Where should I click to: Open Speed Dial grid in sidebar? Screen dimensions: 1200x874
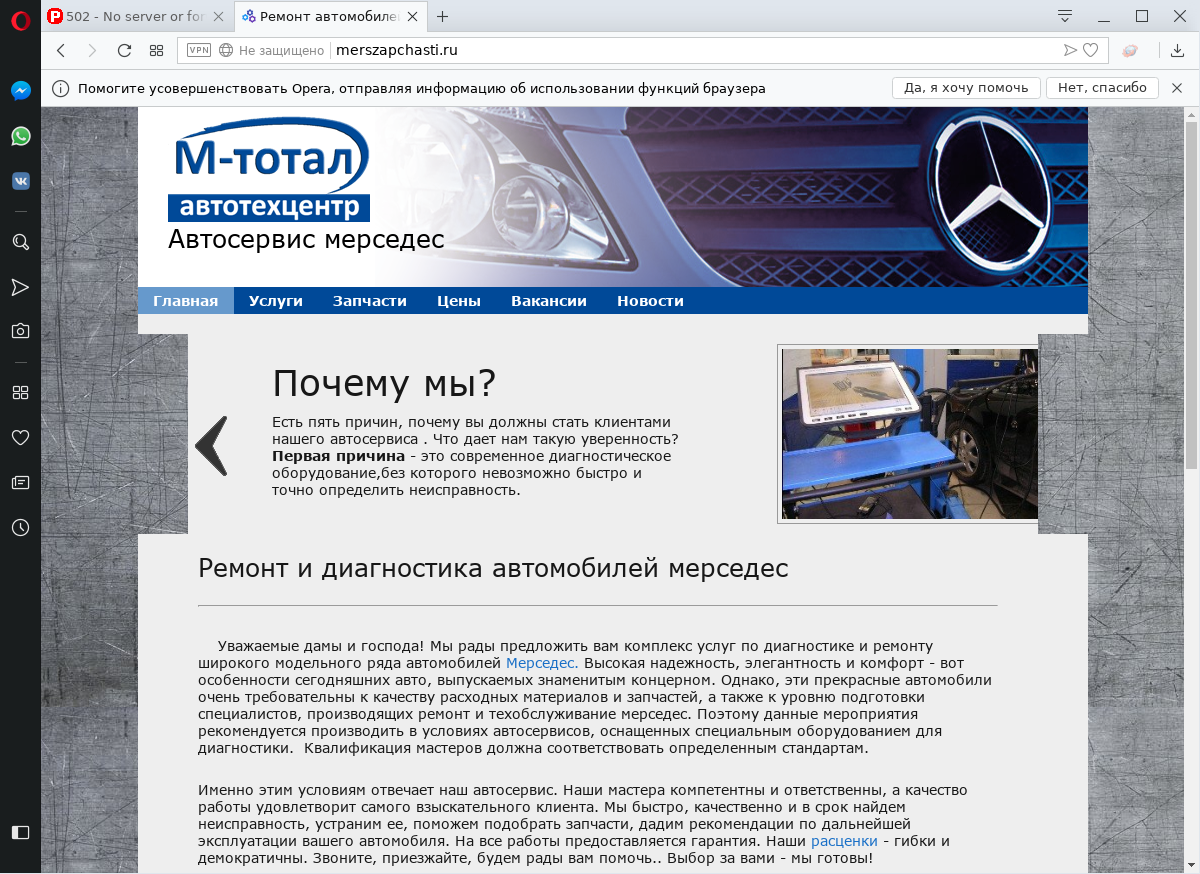click(20, 392)
